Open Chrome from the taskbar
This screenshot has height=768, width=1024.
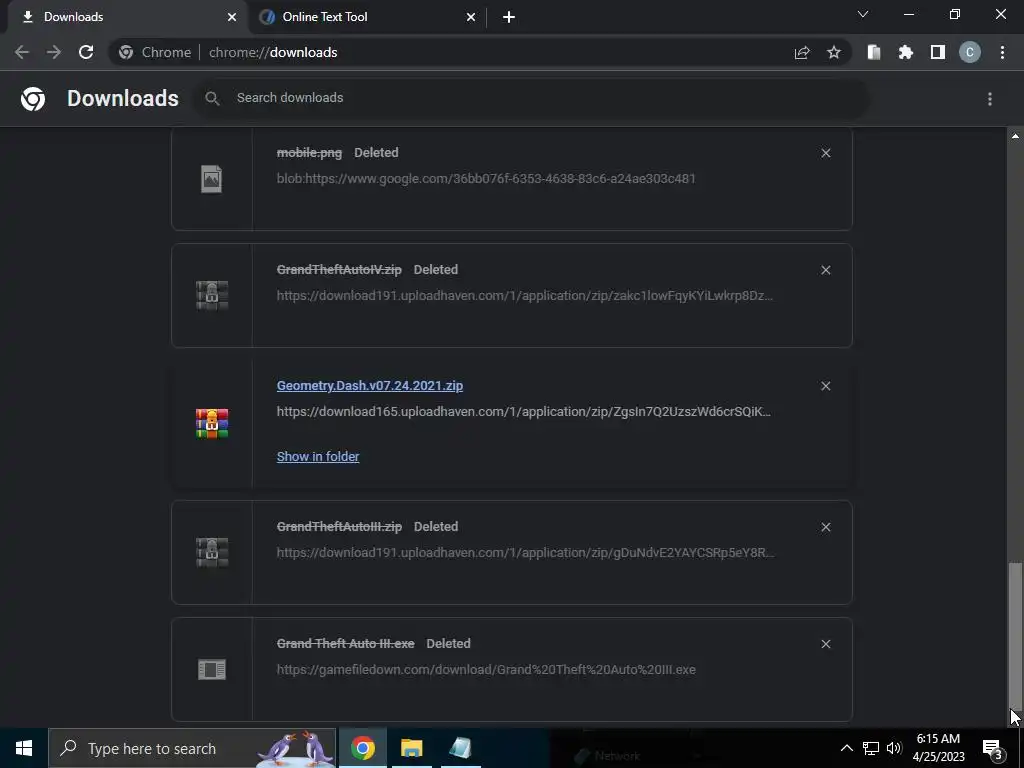click(x=362, y=748)
